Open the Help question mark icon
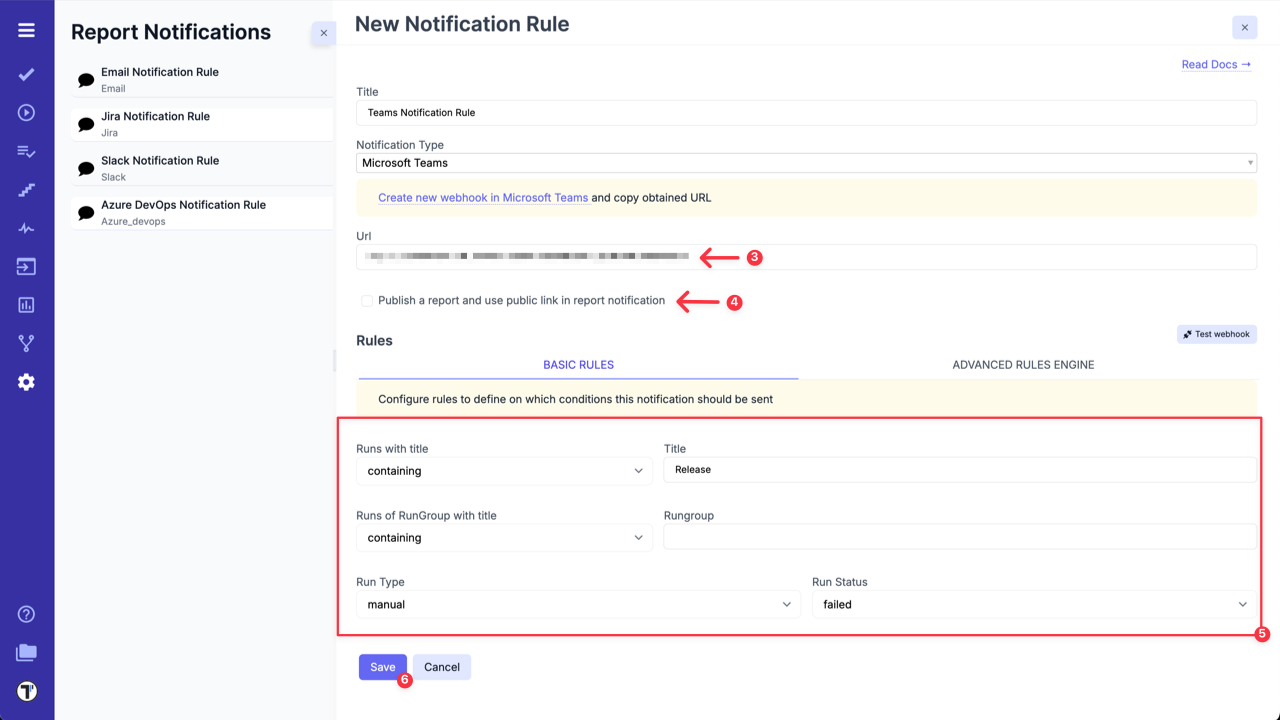This screenshot has width=1280, height=720. click(x=26, y=613)
